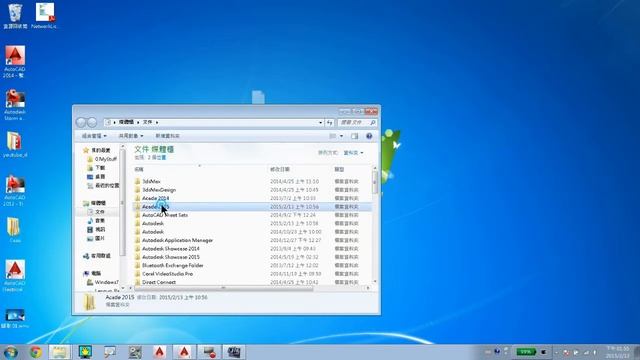Launch Google Chrome from the taskbar
640x360 pixels.
click(36, 352)
